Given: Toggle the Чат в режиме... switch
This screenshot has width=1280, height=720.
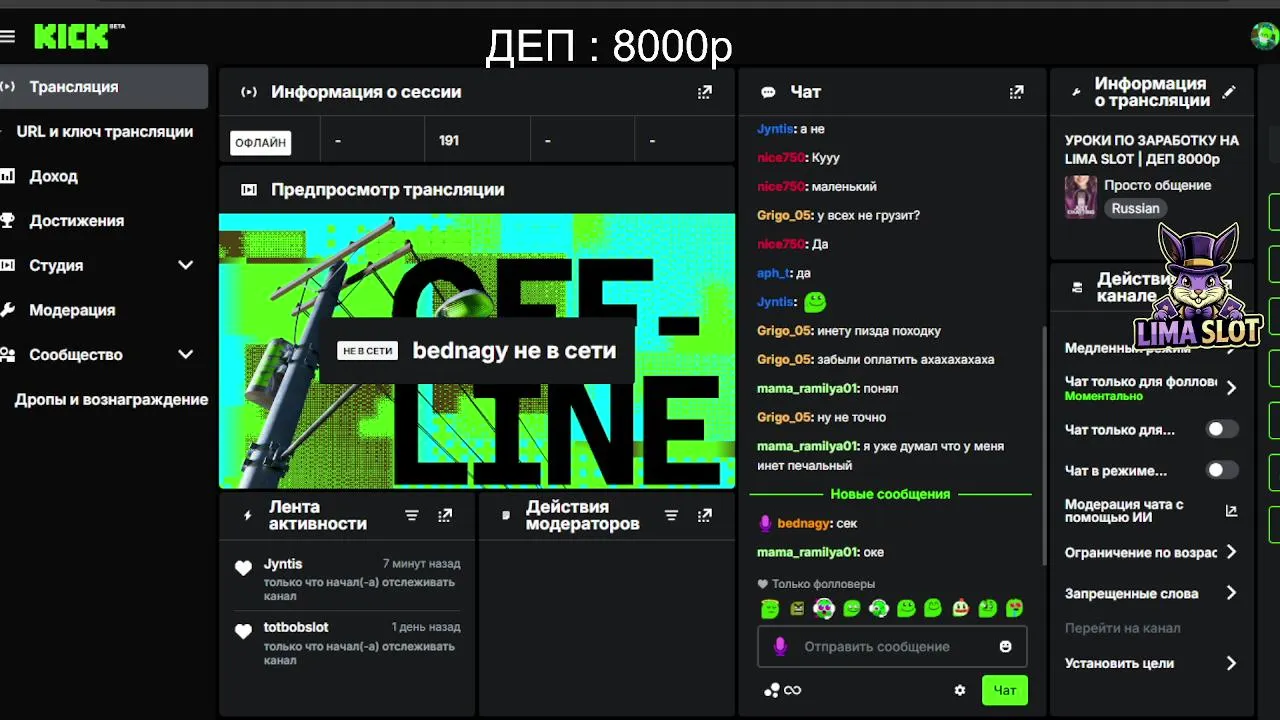Looking at the screenshot, I should point(1222,470).
